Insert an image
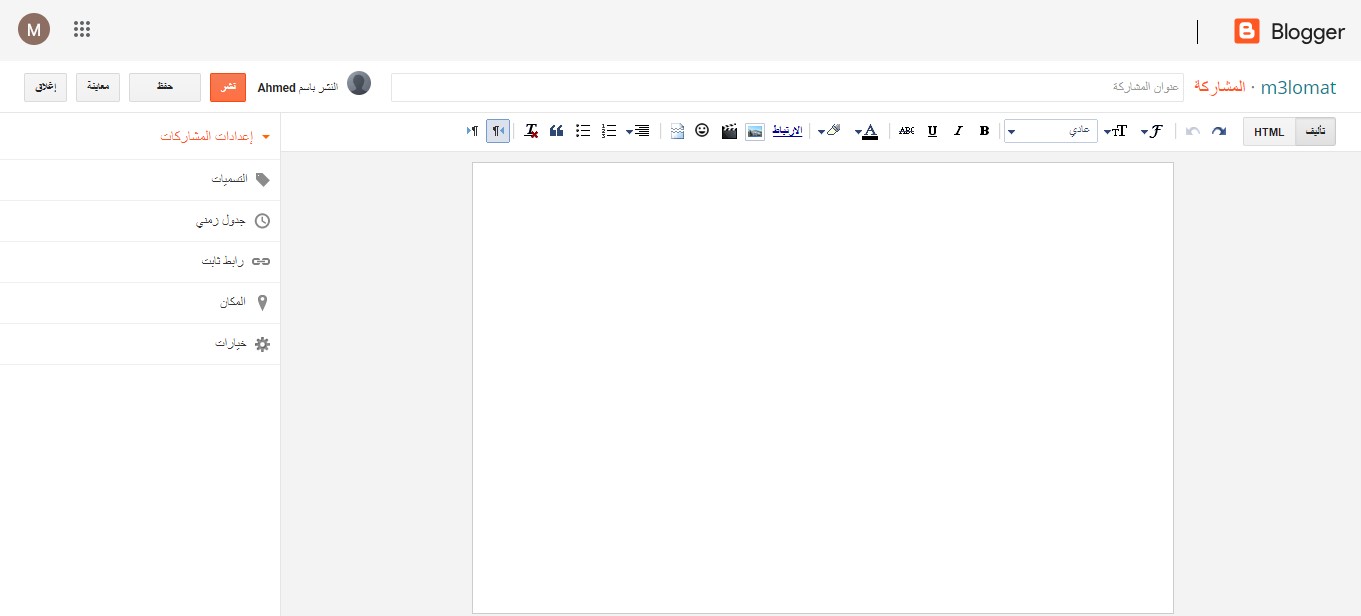The image size is (1361, 616). coord(755,131)
